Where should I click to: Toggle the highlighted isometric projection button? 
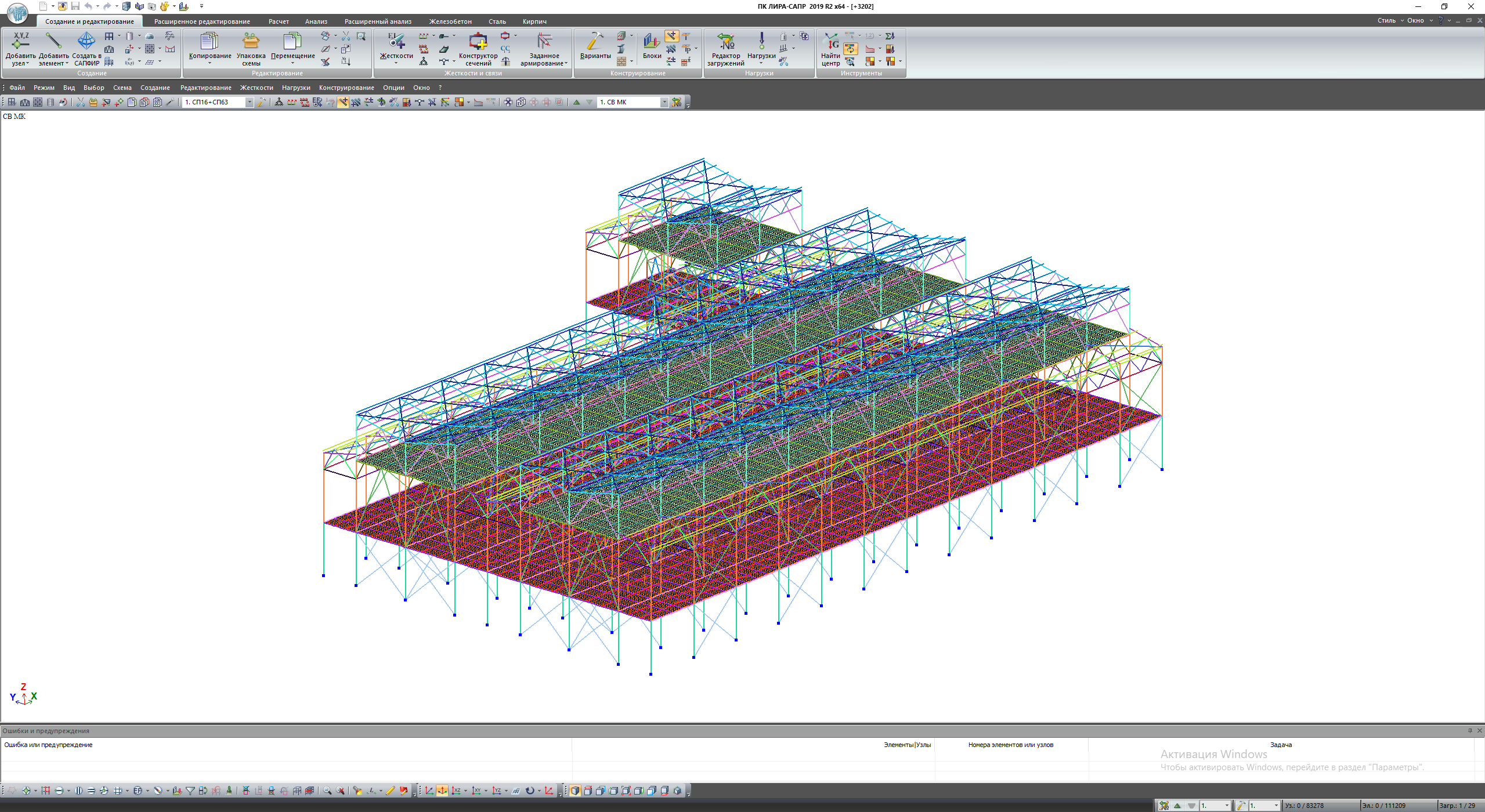point(442,791)
